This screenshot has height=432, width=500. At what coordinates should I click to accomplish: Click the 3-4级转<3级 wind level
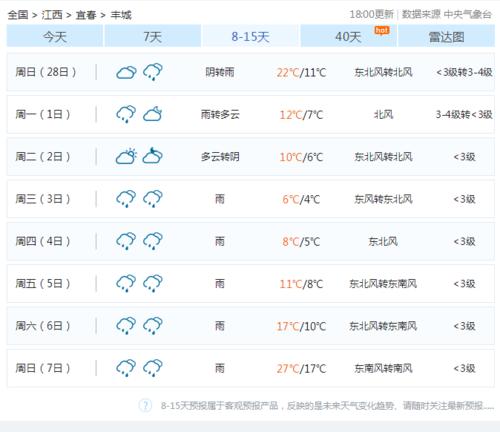tap(464, 114)
